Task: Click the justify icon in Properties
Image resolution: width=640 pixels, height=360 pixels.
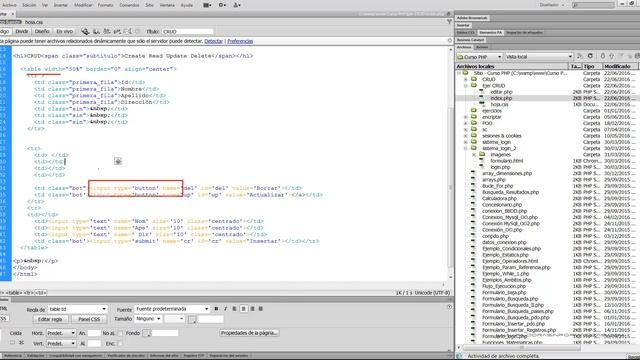Action: [261, 309]
